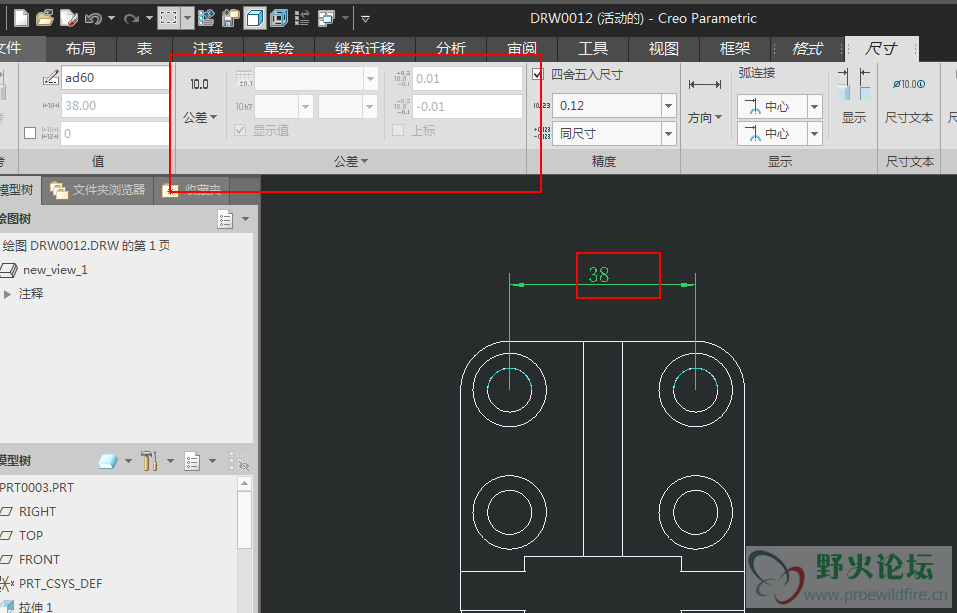957x613 pixels.
Task: Click the Open file folder icon
Action: click(45, 18)
